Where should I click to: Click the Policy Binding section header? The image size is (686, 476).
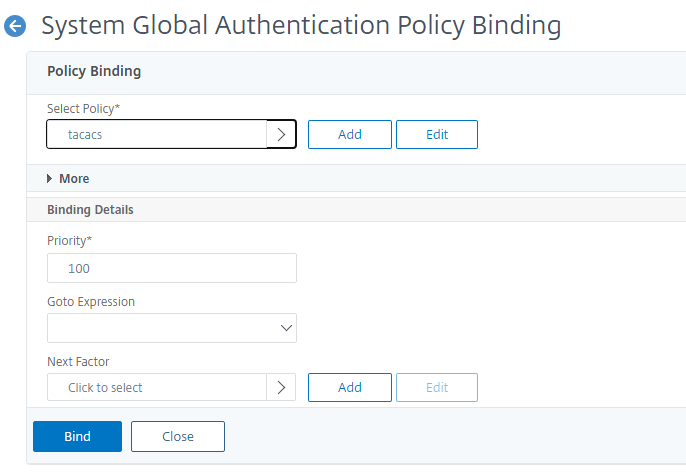click(x=94, y=71)
